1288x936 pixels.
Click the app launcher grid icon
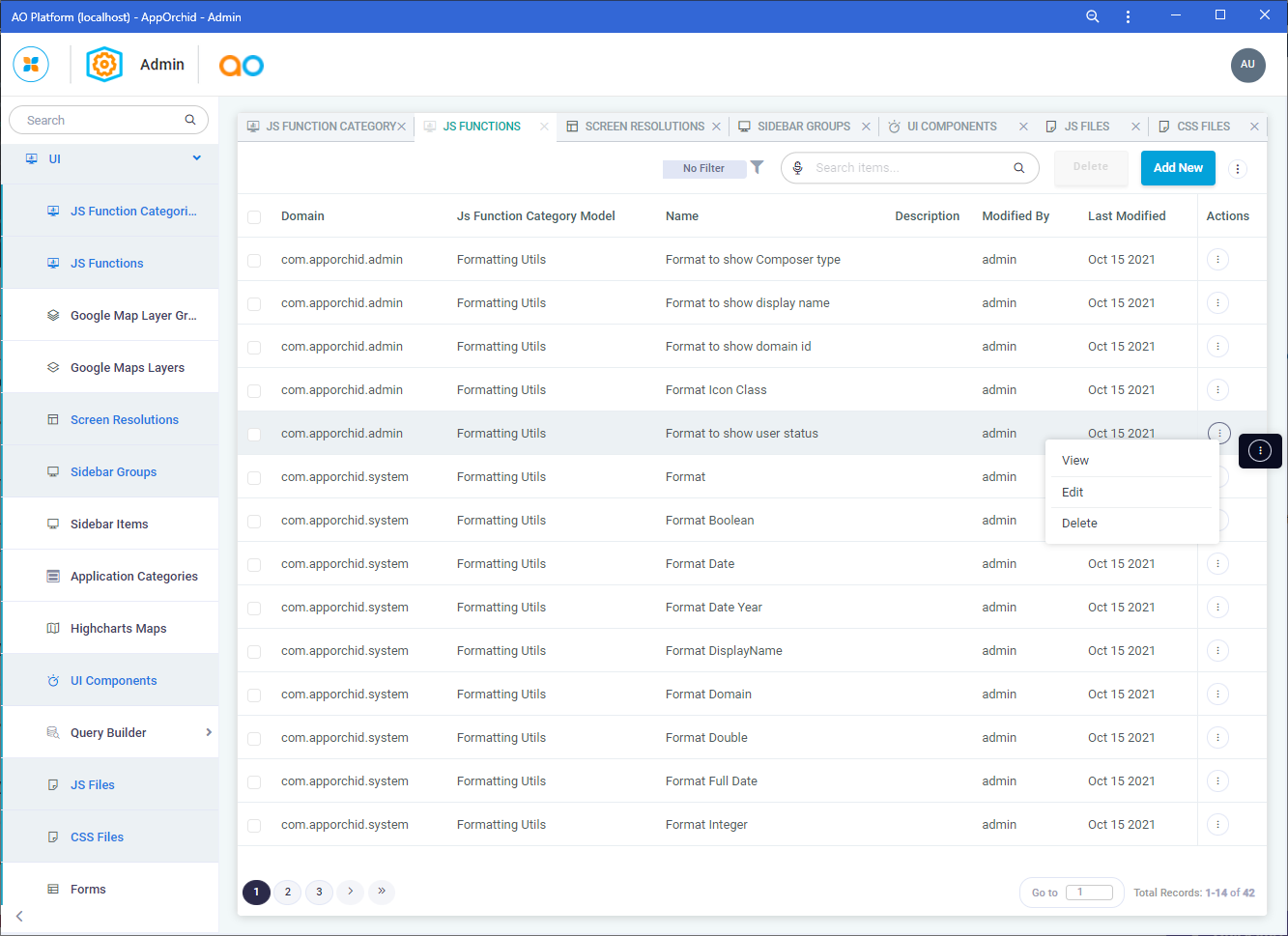click(31, 65)
